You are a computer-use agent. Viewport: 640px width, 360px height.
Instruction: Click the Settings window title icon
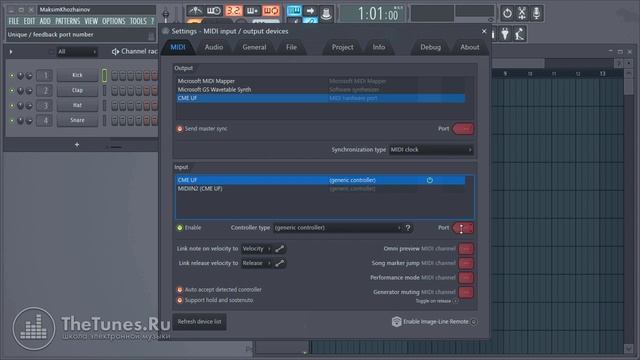point(165,31)
